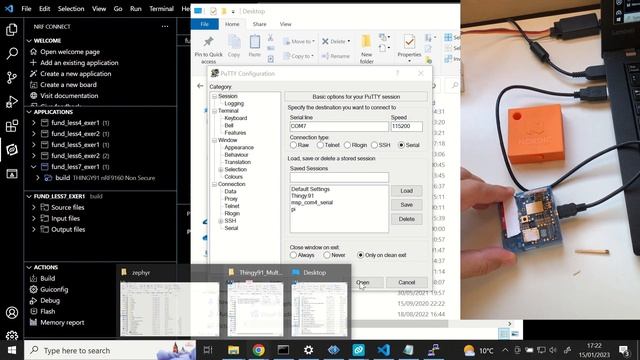The image size is (640, 360).
Task: Open File Explorer from the taskbar
Action: pos(233,350)
